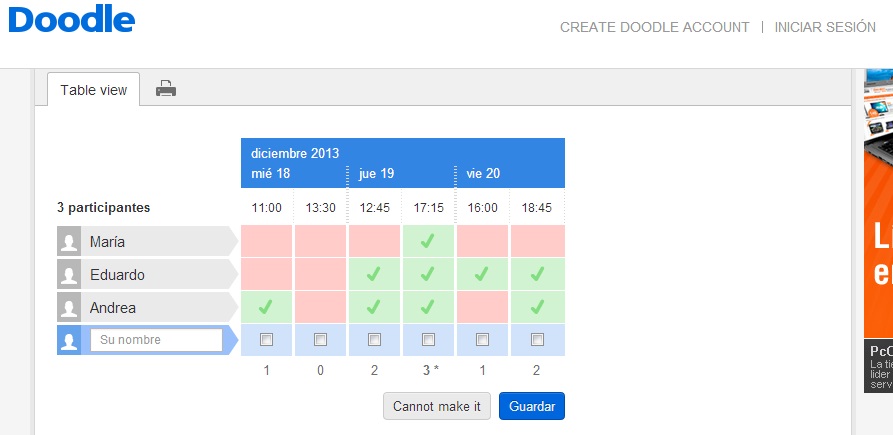Click the Doodle logo

[72, 21]
